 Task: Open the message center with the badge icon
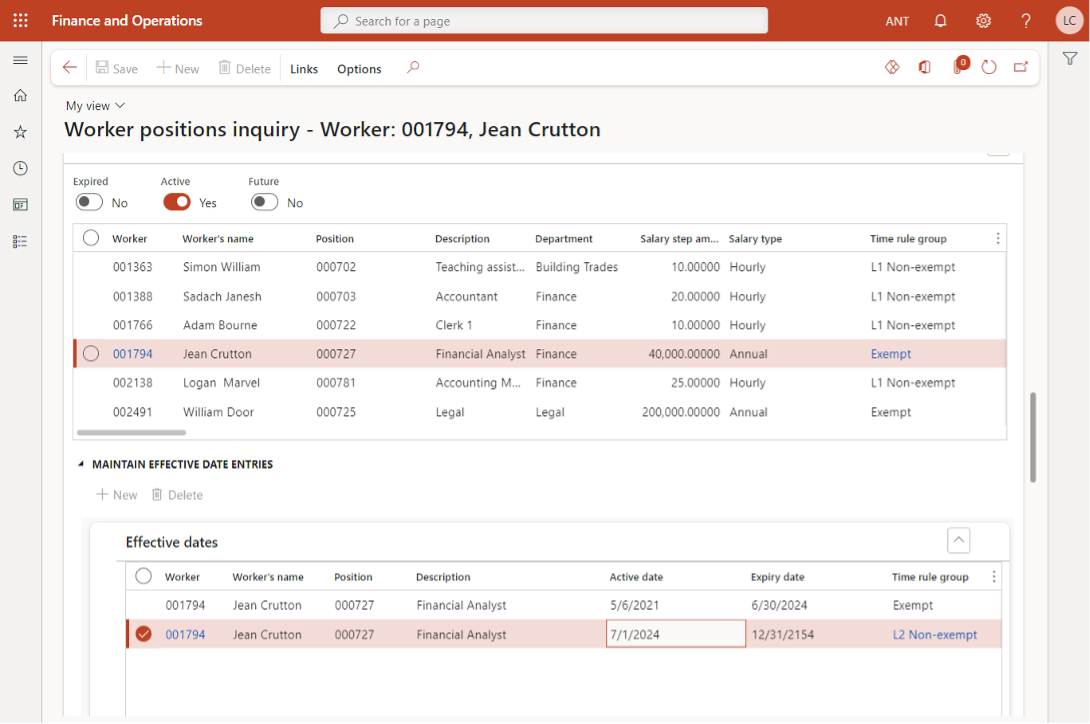click(958, 67)
